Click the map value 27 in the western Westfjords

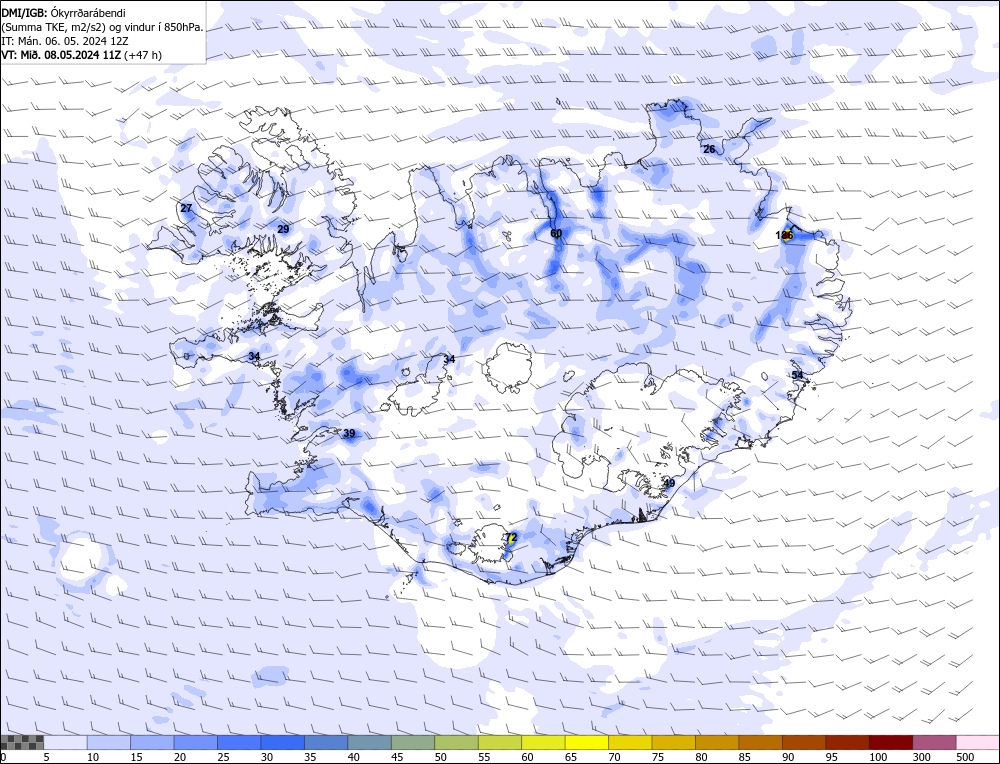(x=186, y=208)
